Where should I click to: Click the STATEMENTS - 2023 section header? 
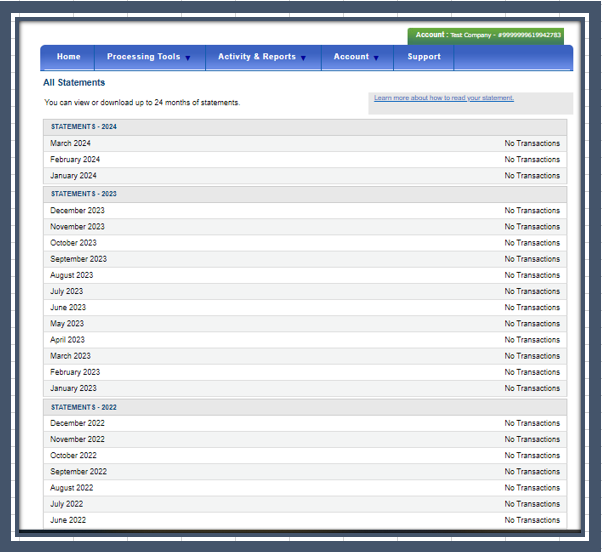click(x=305, y=194)
